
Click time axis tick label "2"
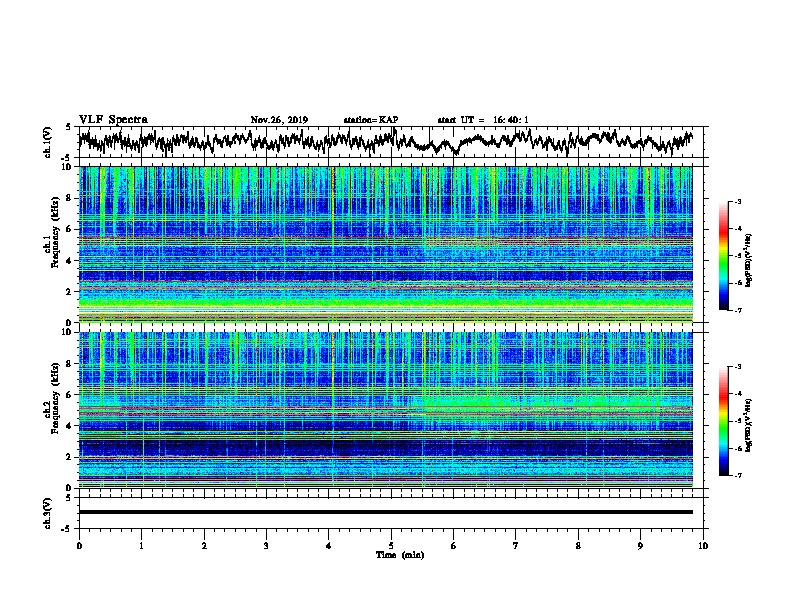tap(204, 546)
